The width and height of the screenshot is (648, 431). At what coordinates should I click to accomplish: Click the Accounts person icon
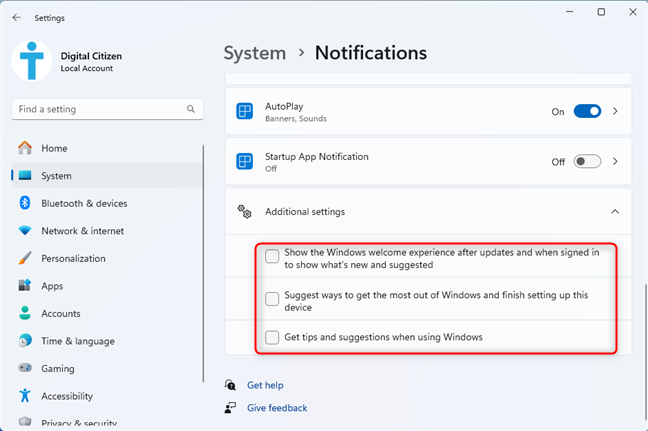pyautogui.click(x=25, y=313)
